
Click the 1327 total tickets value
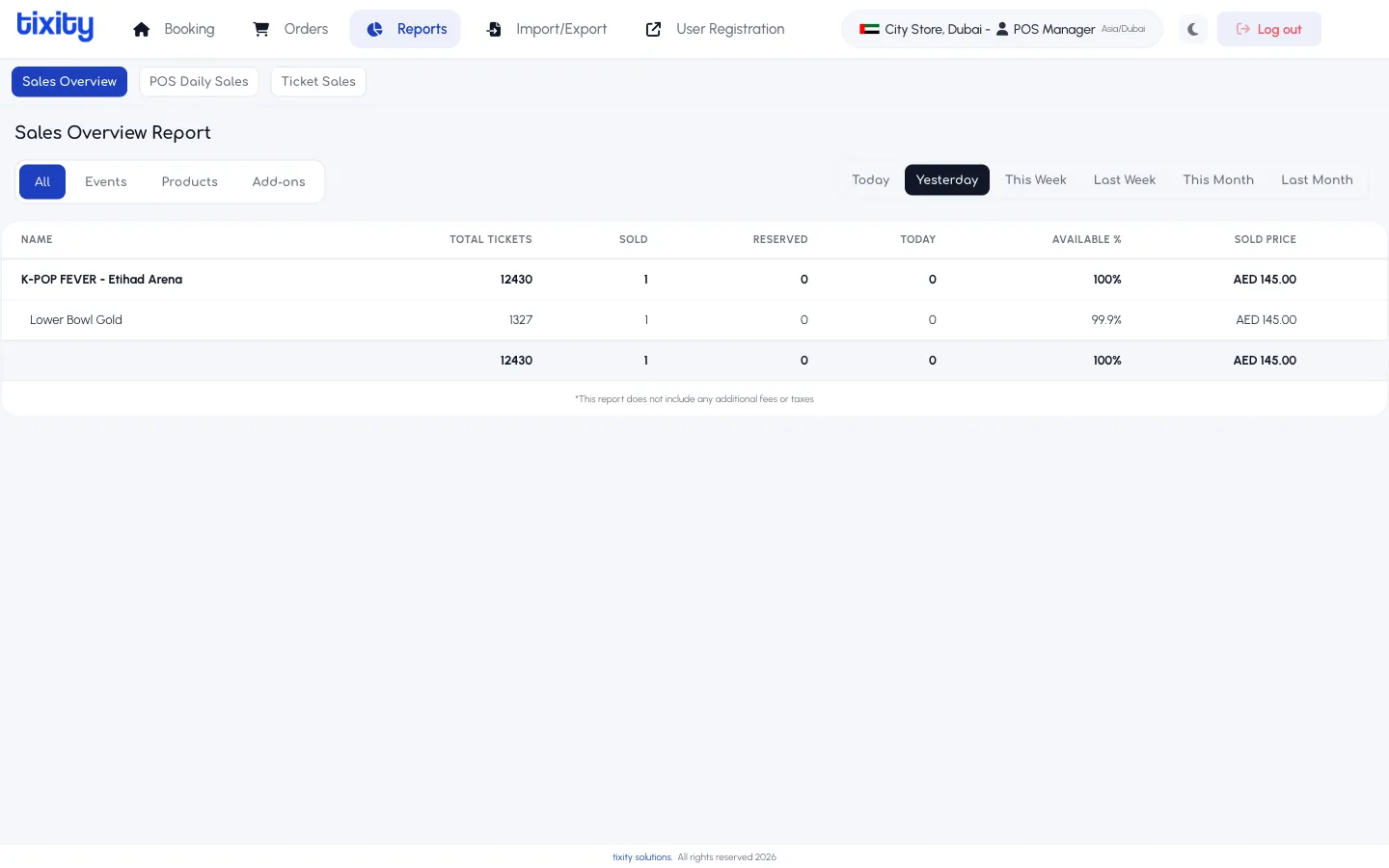pyautogui.click(x=521, y=320)
